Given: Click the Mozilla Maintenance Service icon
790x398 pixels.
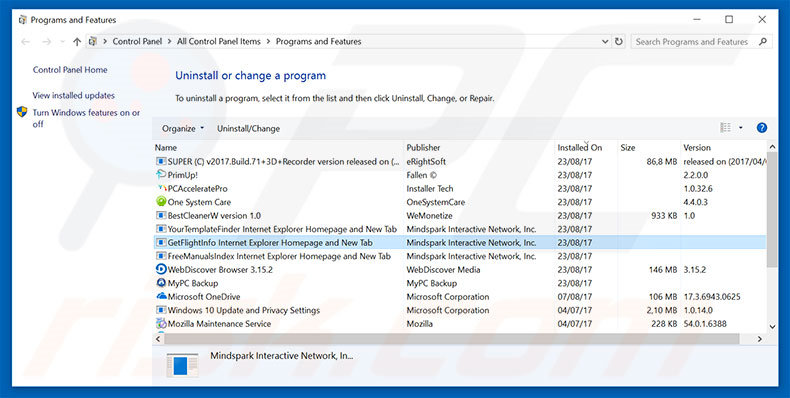Looking at the screenshot, I should point(161,323).
